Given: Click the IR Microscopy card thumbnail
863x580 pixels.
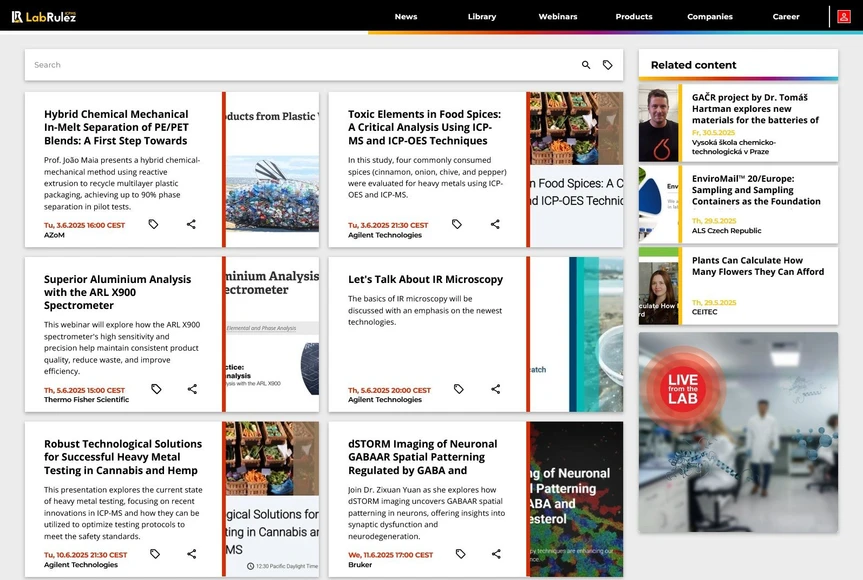Looking at the screenshot, I should [577, 334].
